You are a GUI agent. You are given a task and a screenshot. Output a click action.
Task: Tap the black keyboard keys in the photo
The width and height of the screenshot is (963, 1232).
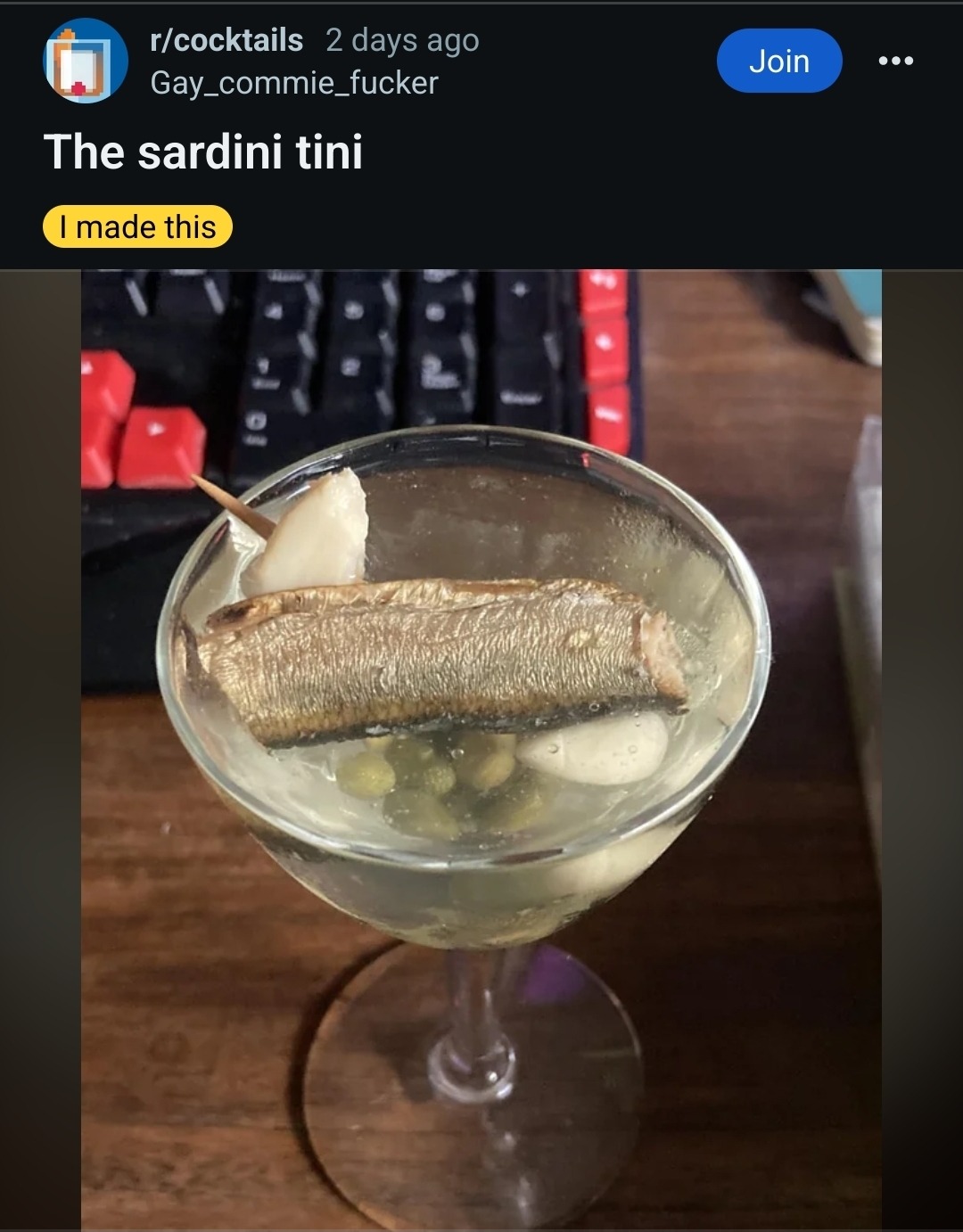click(x=392, y=365)
